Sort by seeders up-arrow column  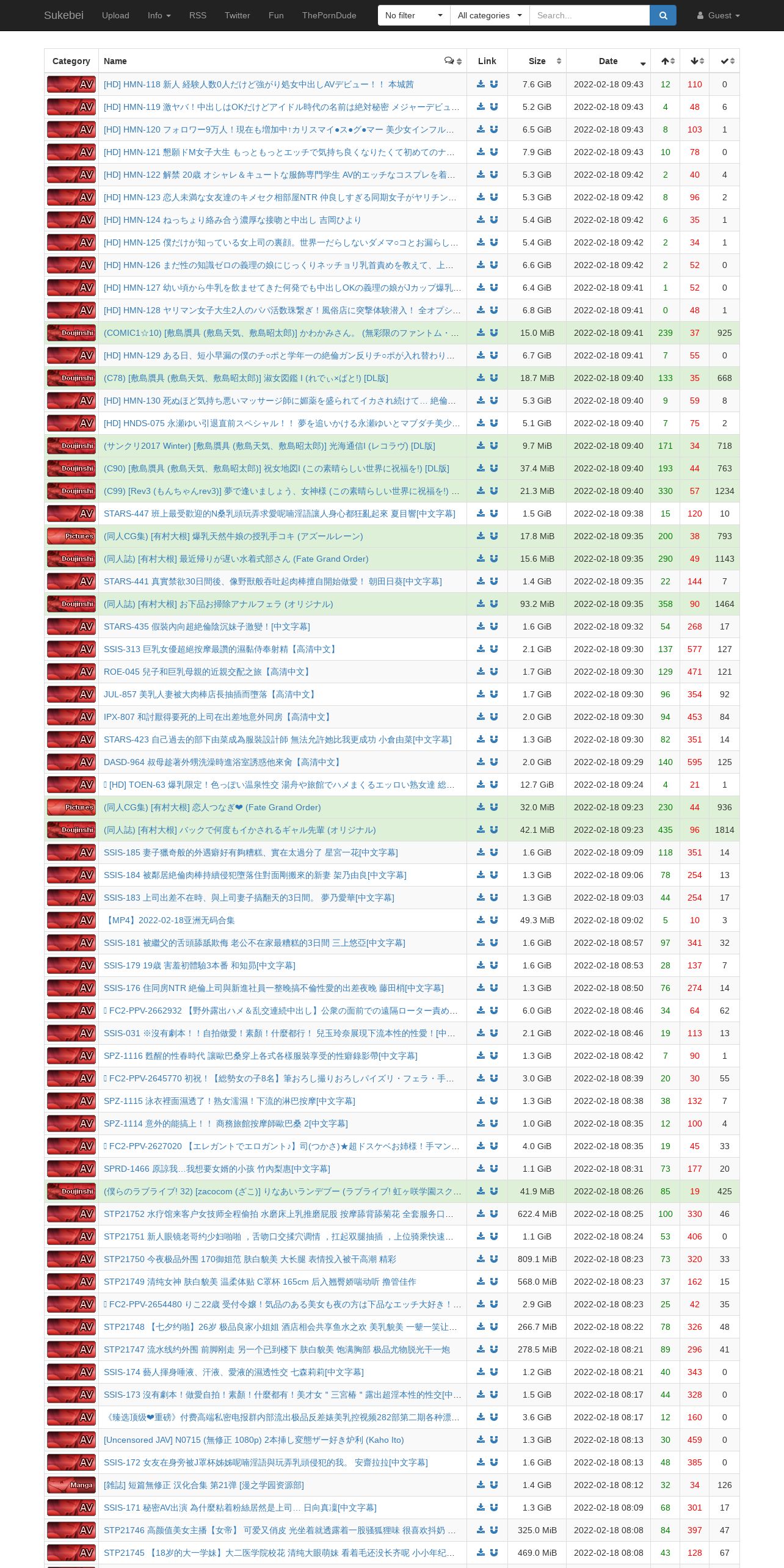[x=666, y=61]
